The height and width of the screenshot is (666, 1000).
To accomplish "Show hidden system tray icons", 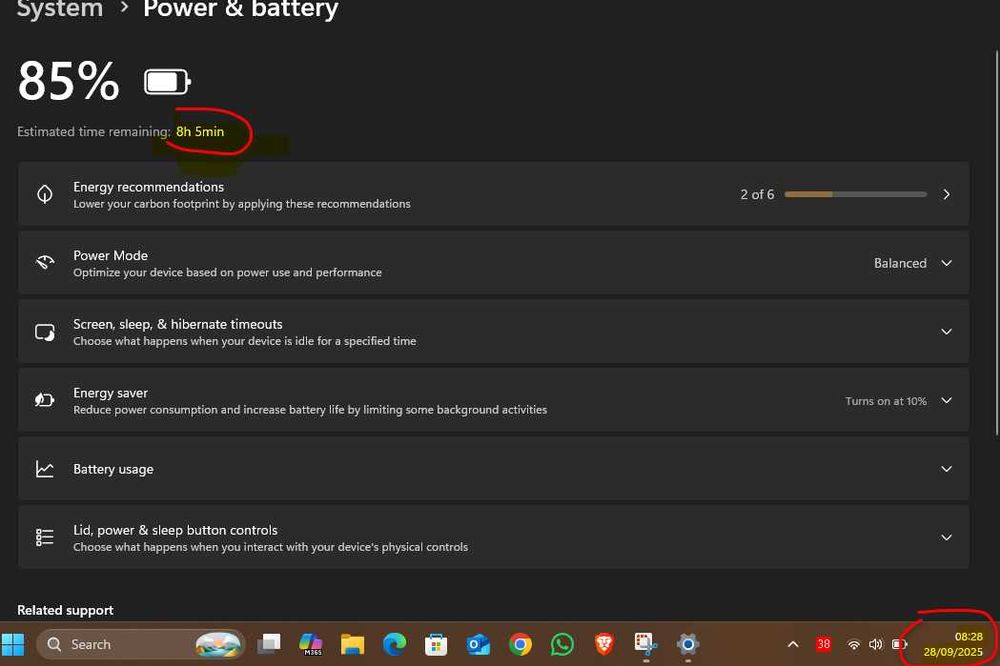I will [x=793, y=644].
